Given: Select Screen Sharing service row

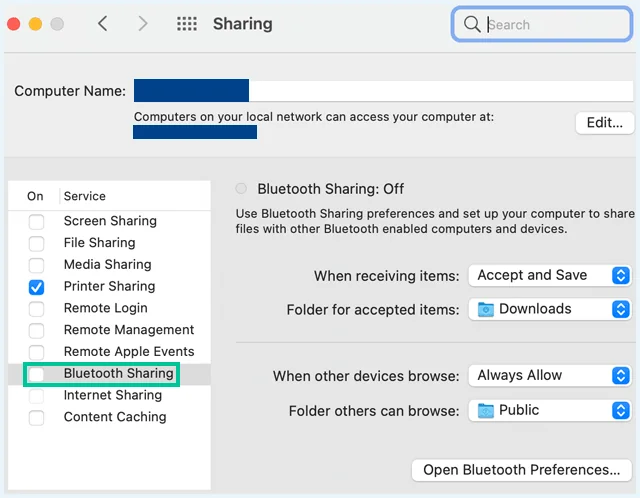Looking at the screenshot, I should click(x=109, y=221).
